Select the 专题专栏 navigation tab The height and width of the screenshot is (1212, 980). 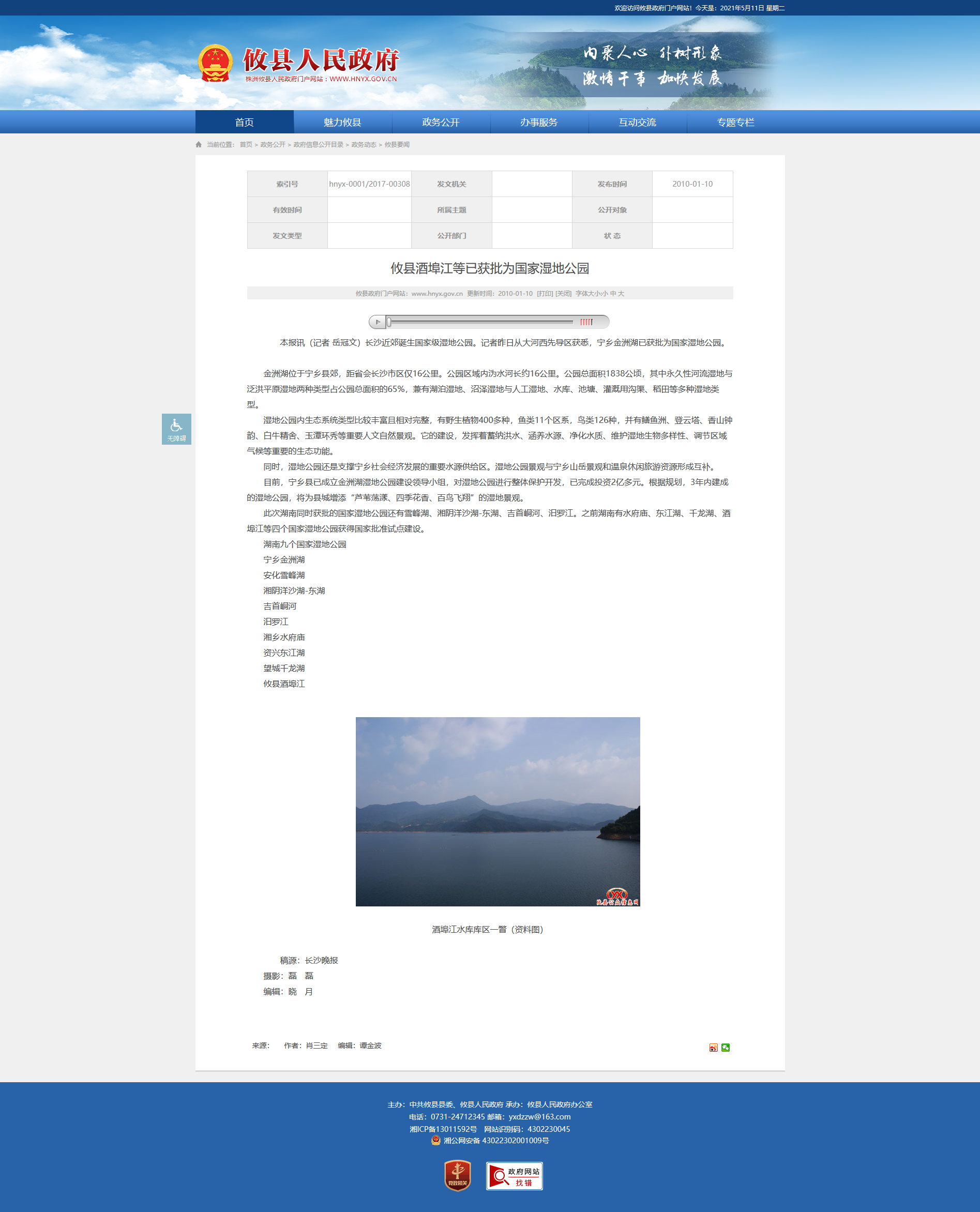pos(735,123)
